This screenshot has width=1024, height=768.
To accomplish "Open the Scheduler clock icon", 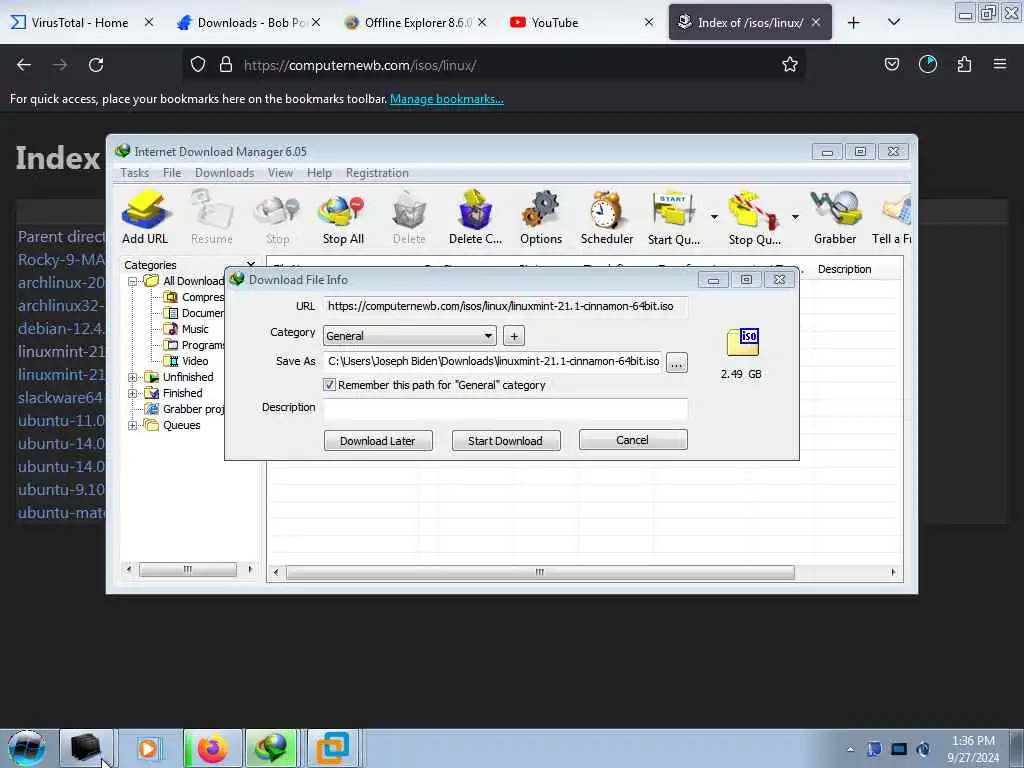I will click(607, 217).
